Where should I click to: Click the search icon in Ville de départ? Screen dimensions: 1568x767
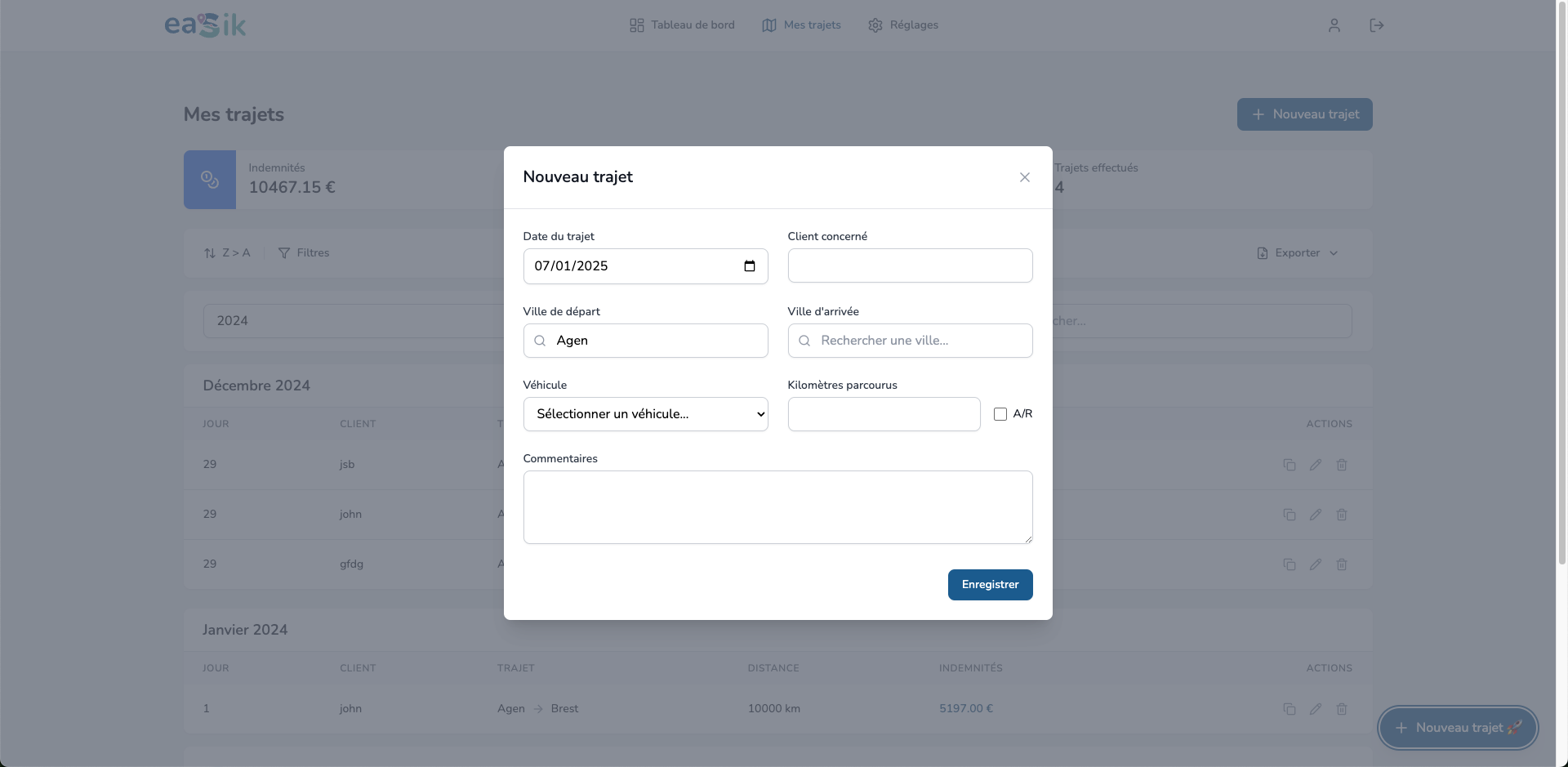click(x=540, y=341)
